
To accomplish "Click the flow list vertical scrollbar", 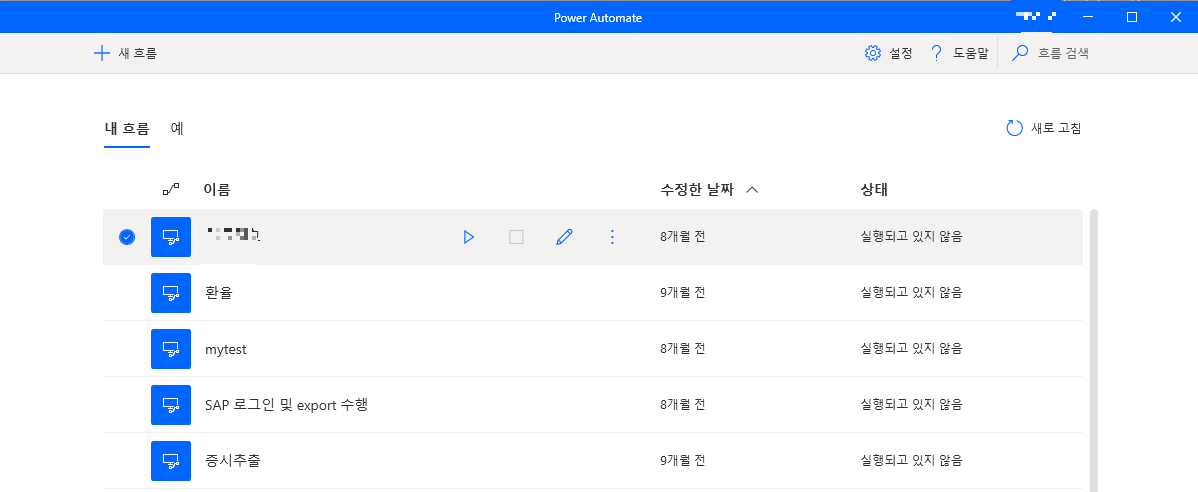I will pyautogui.click(x=1094, y=350).
